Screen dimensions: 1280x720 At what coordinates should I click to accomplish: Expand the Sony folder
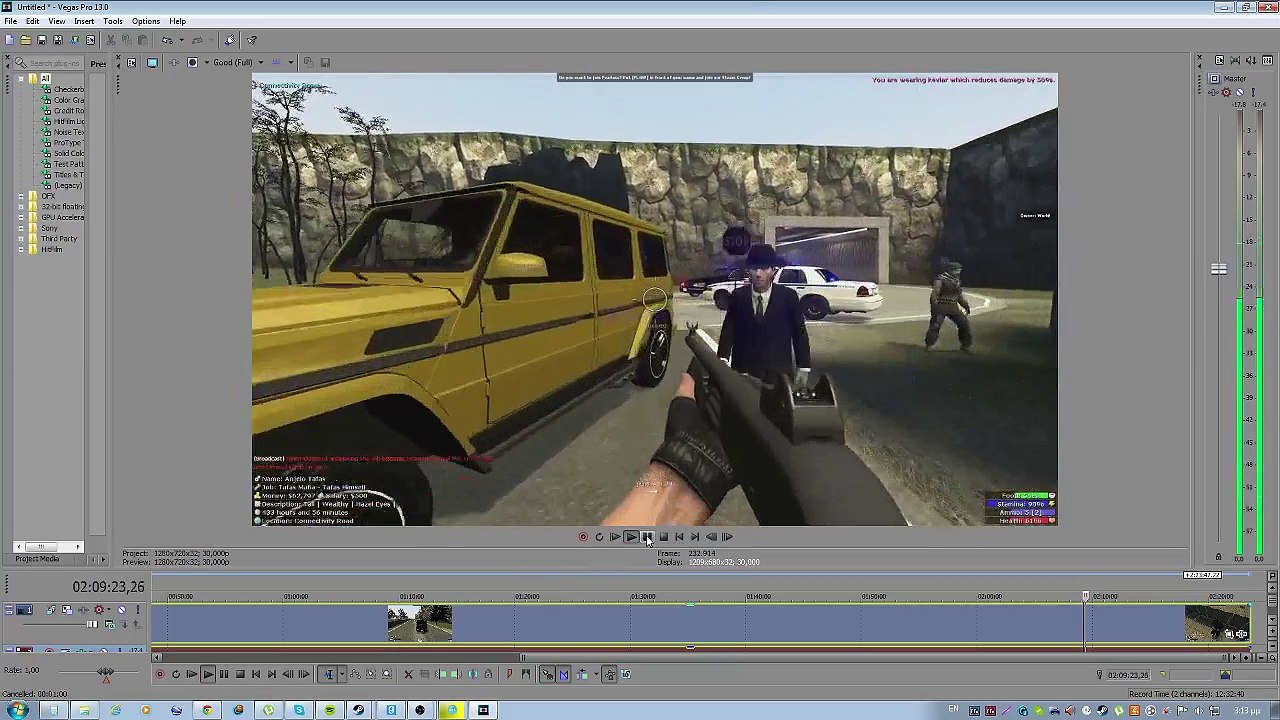pyautogui.click(x=22, y=228)
